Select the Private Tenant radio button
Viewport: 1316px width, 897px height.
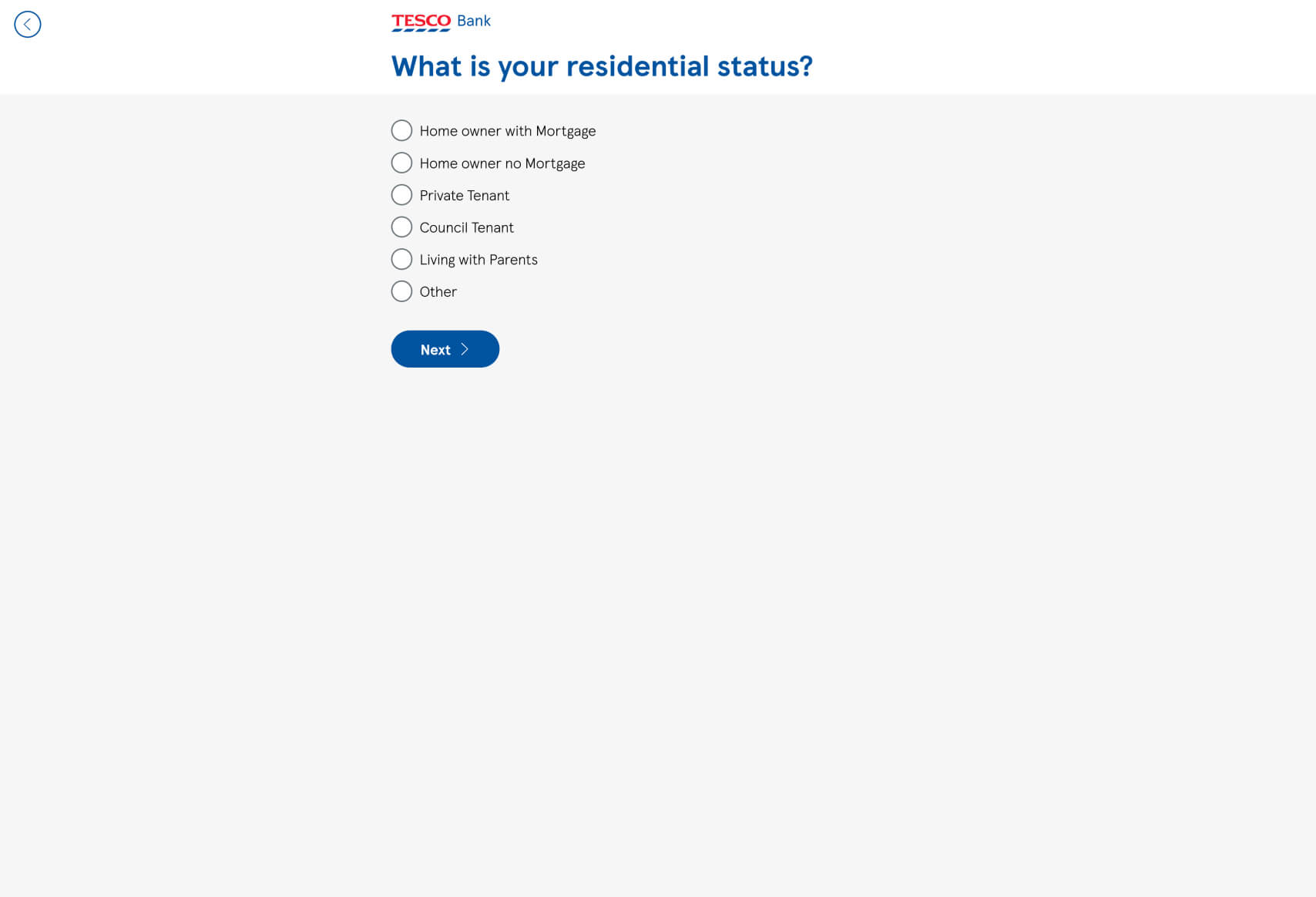[x=401, y=195]
